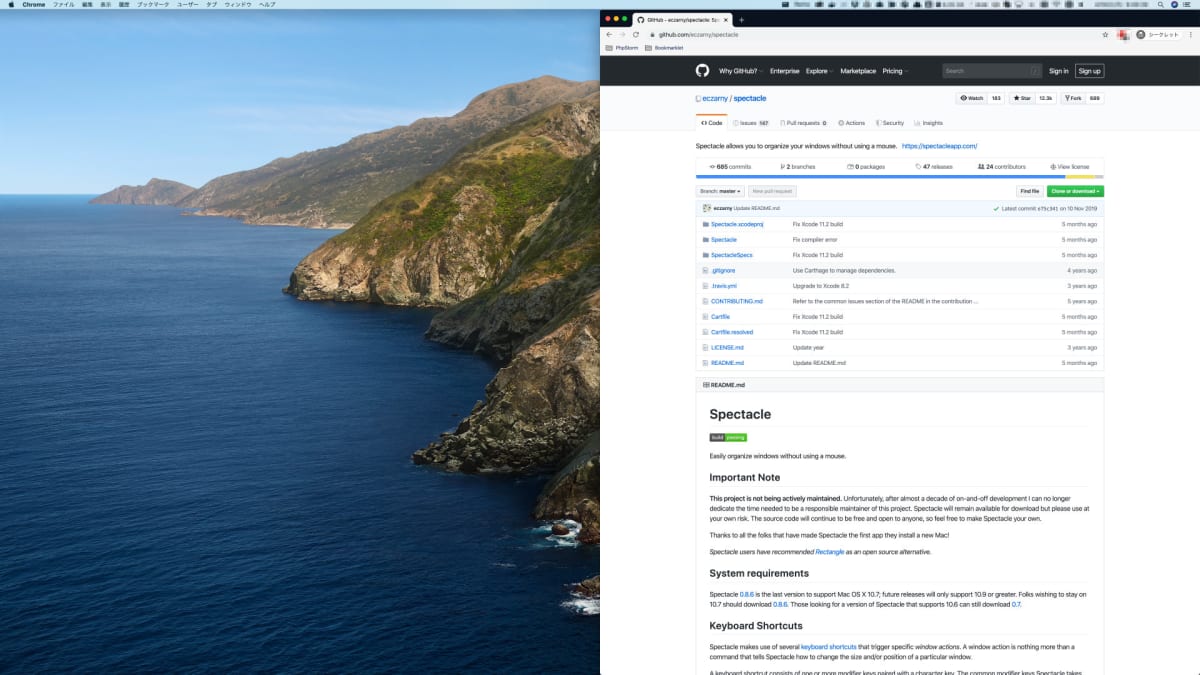Open Marketplace in GitHub header
This screenshot has height=675, width=1200.
858,71
